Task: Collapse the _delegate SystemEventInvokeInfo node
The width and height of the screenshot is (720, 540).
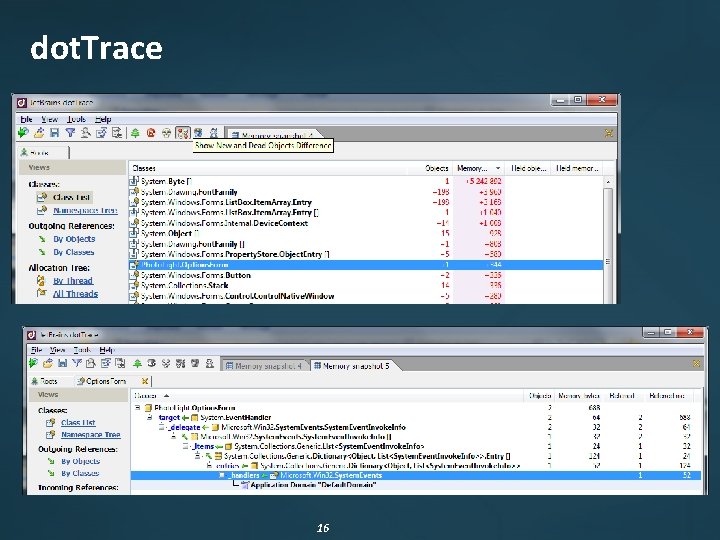Action: (161, 427)
